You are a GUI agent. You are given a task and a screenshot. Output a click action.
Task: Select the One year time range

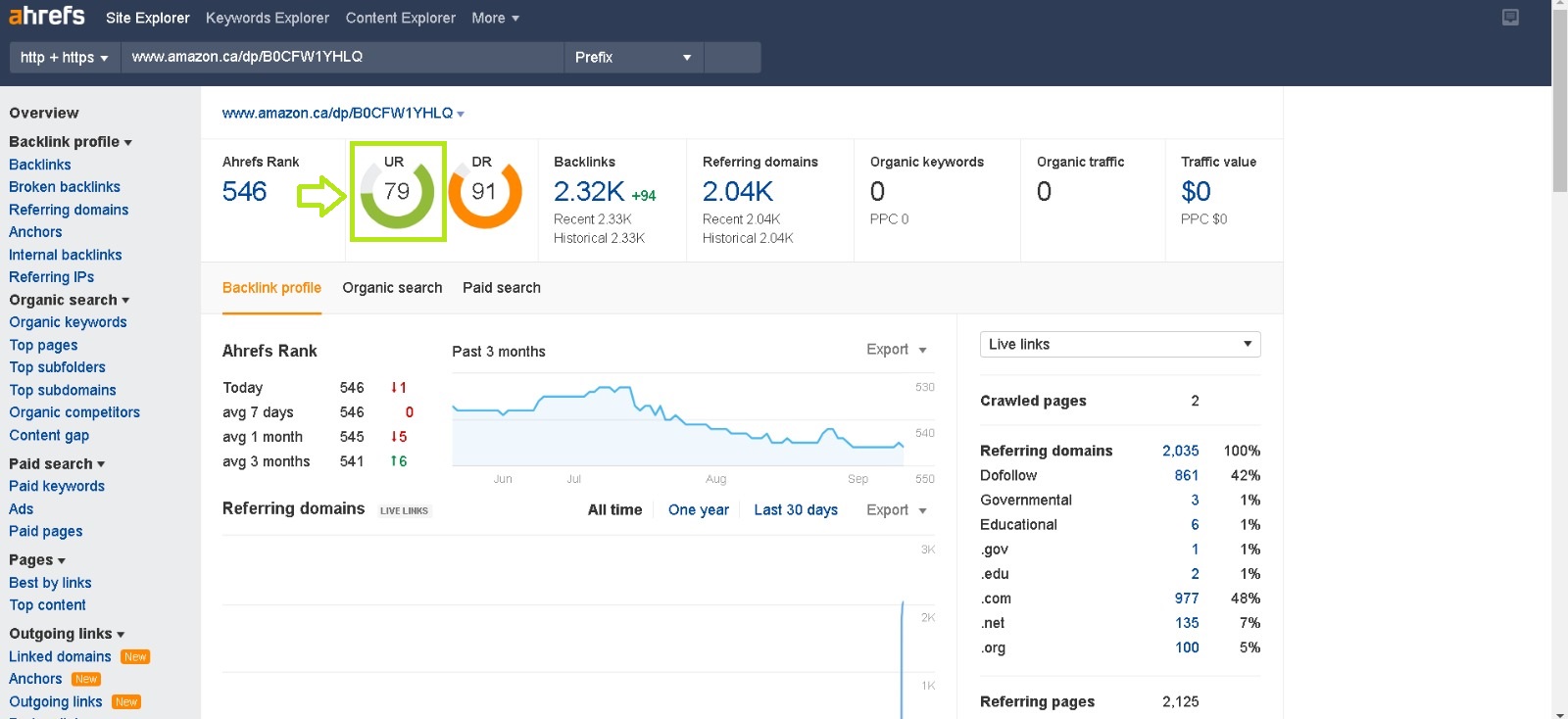tap(698, 510)
